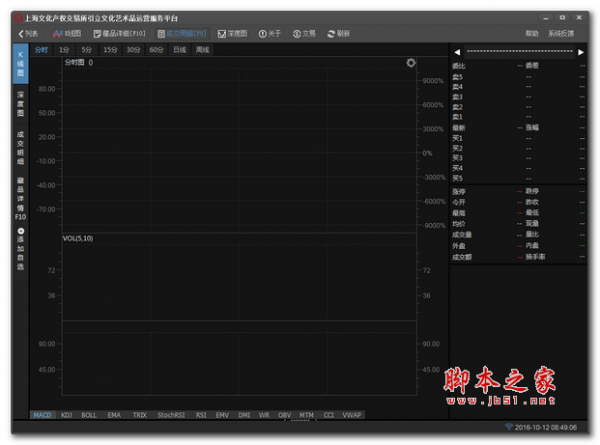The image size is (600, 445).
Task: Click the 今开 opening price label
Action: pos(459,202)
